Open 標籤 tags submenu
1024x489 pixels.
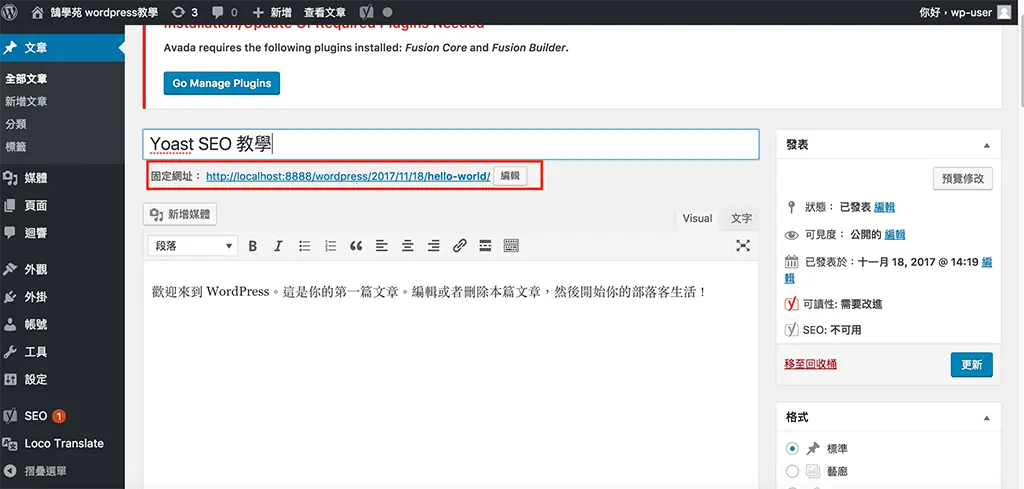coord(16,146)
